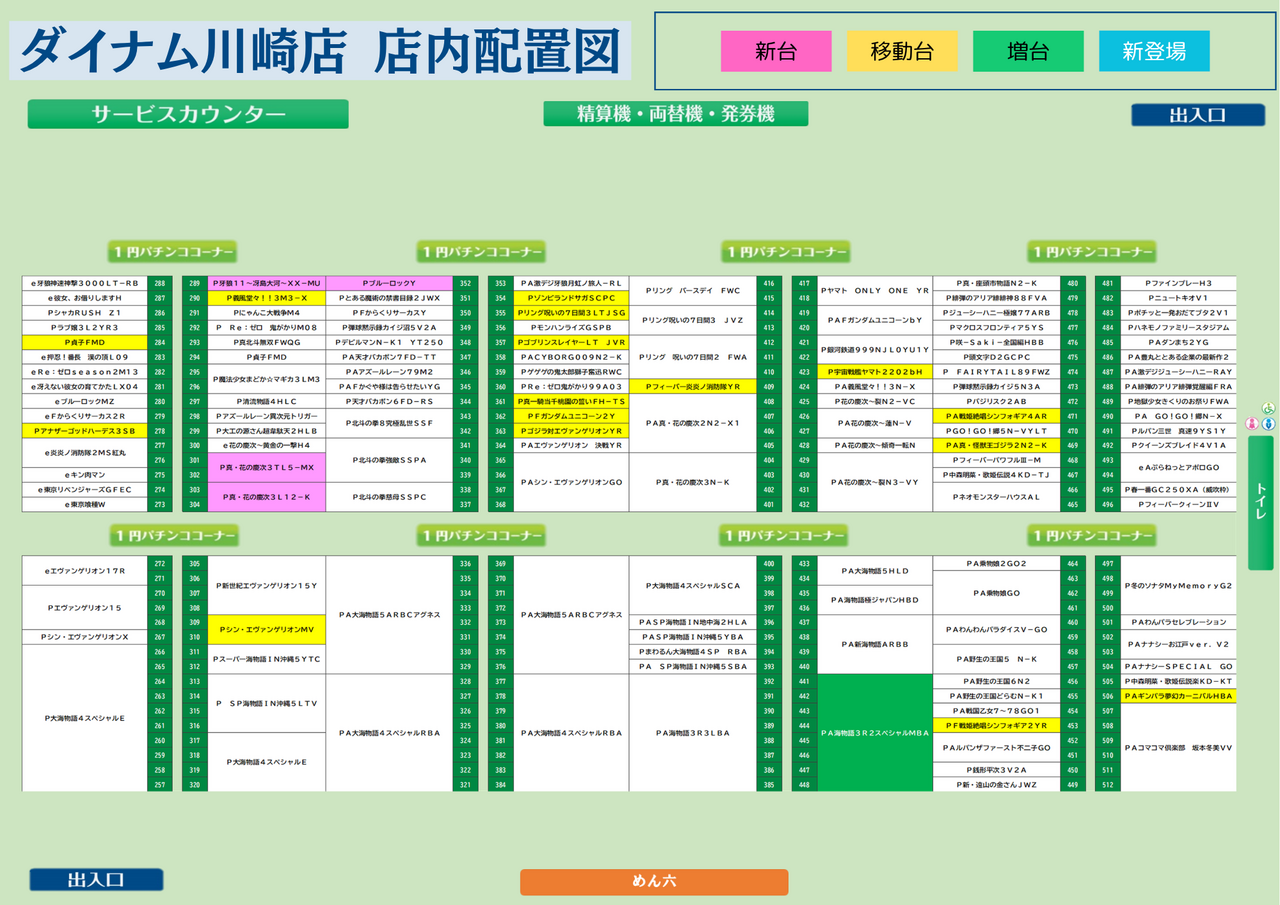
Task: Select machine cell PA花の慶次~裂N3-VY
Action: [x=875, y=482]
